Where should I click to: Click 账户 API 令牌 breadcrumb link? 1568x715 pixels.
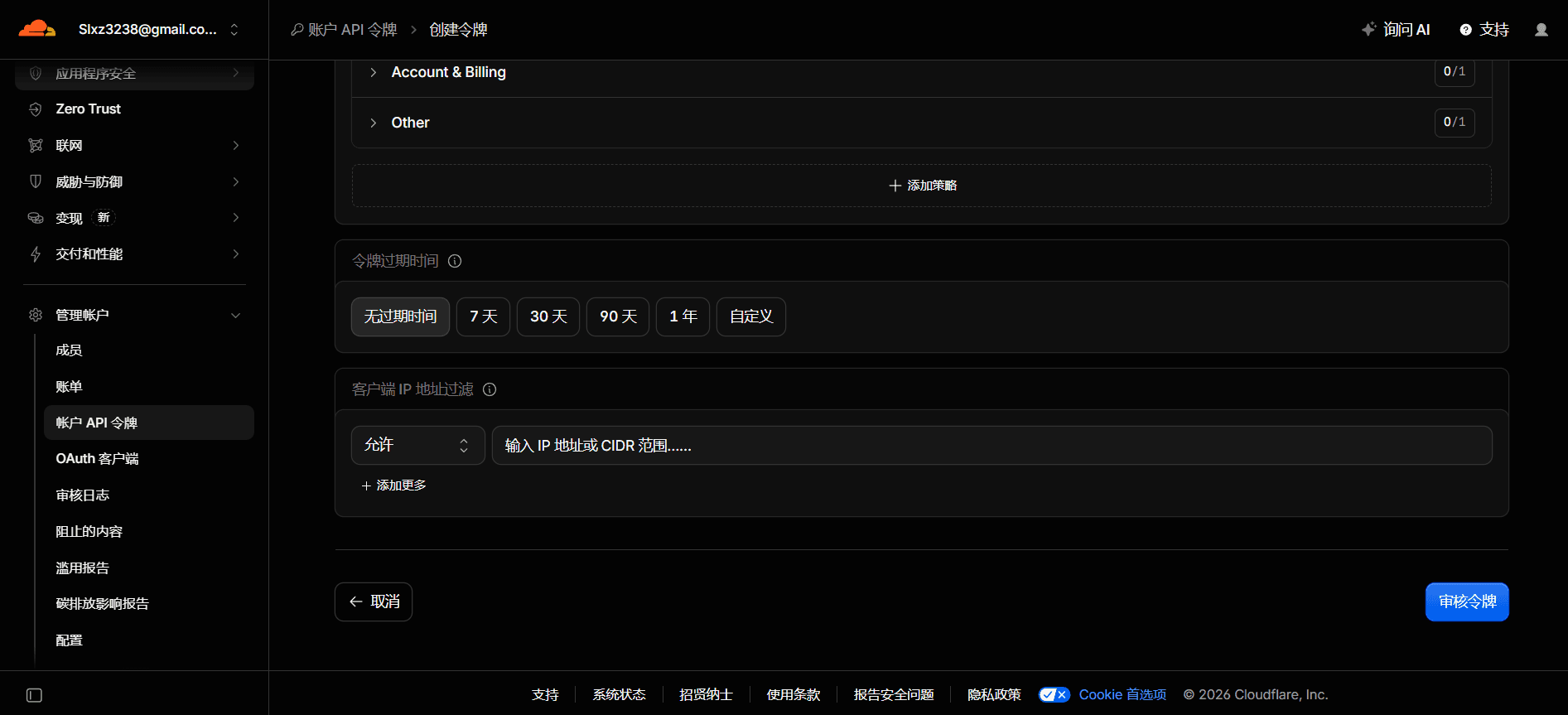pos(344,30)
